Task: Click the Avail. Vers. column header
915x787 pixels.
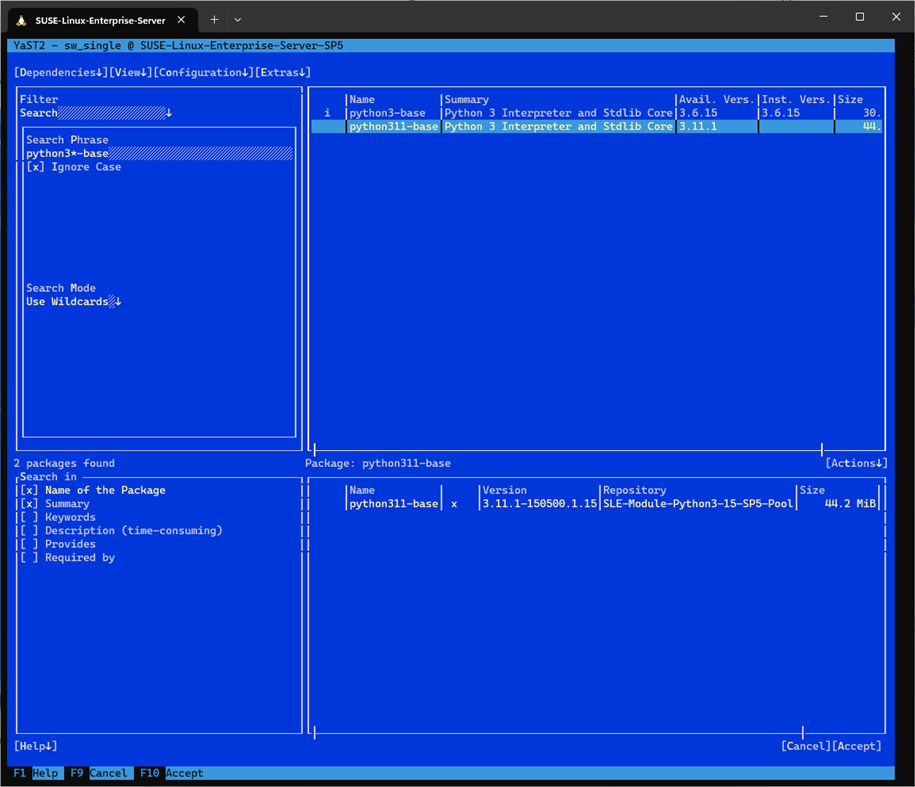Action: [x=717, y=100]
